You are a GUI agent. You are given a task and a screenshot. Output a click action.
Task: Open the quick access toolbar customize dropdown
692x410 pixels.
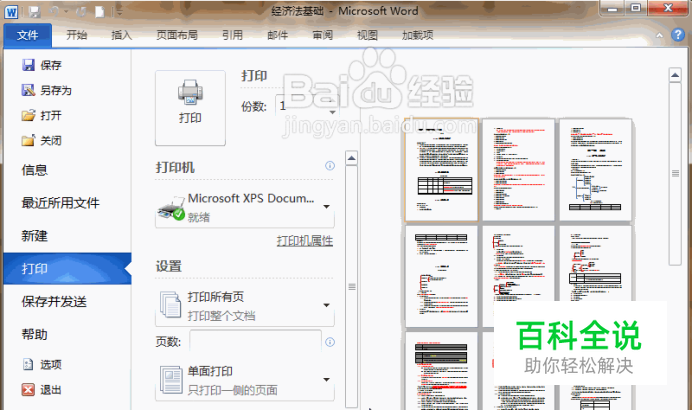118,12
